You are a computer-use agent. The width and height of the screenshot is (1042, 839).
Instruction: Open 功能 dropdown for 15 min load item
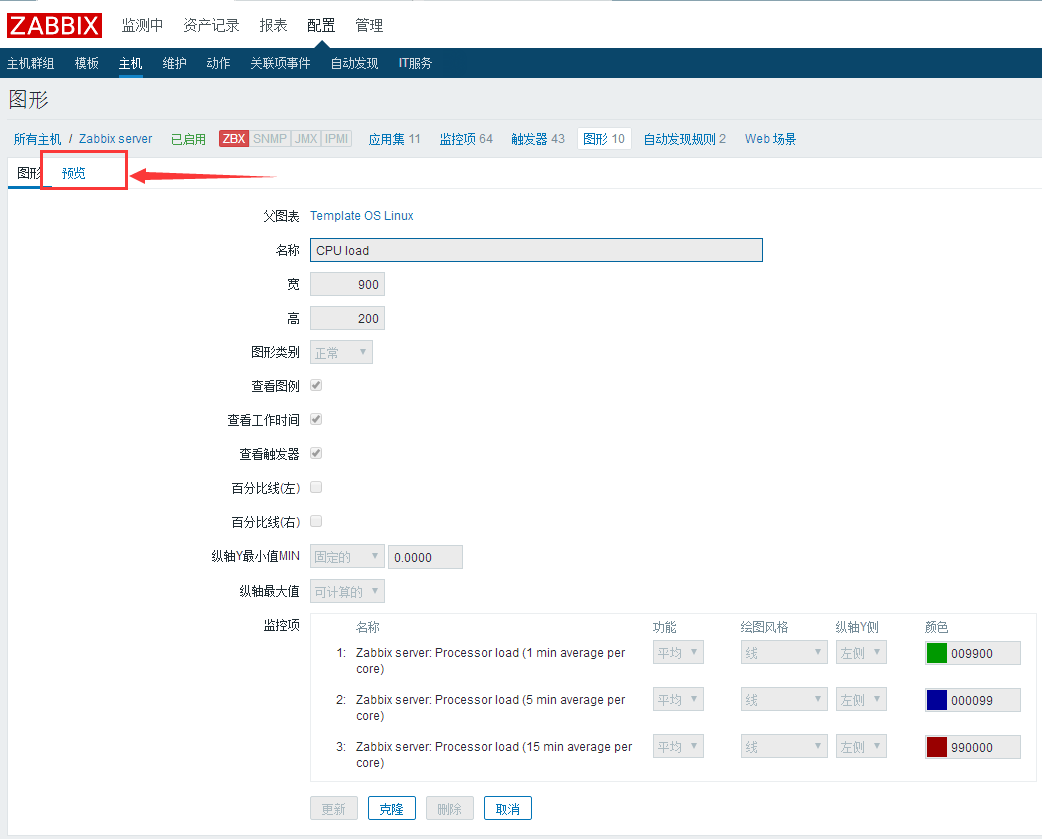pyautogui.click(x=678, y=747)
